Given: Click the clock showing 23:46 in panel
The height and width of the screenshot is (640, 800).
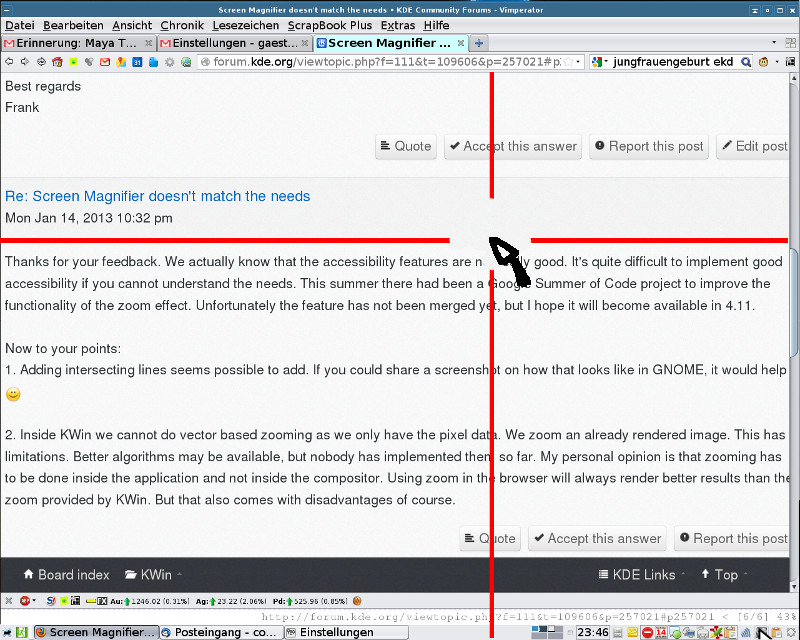Looking at the screenshot, I should click(x=592, y=632).
